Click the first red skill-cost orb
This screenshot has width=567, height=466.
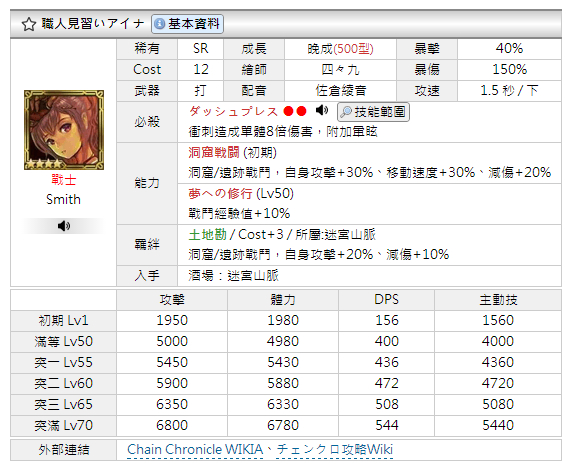[289, 111]
